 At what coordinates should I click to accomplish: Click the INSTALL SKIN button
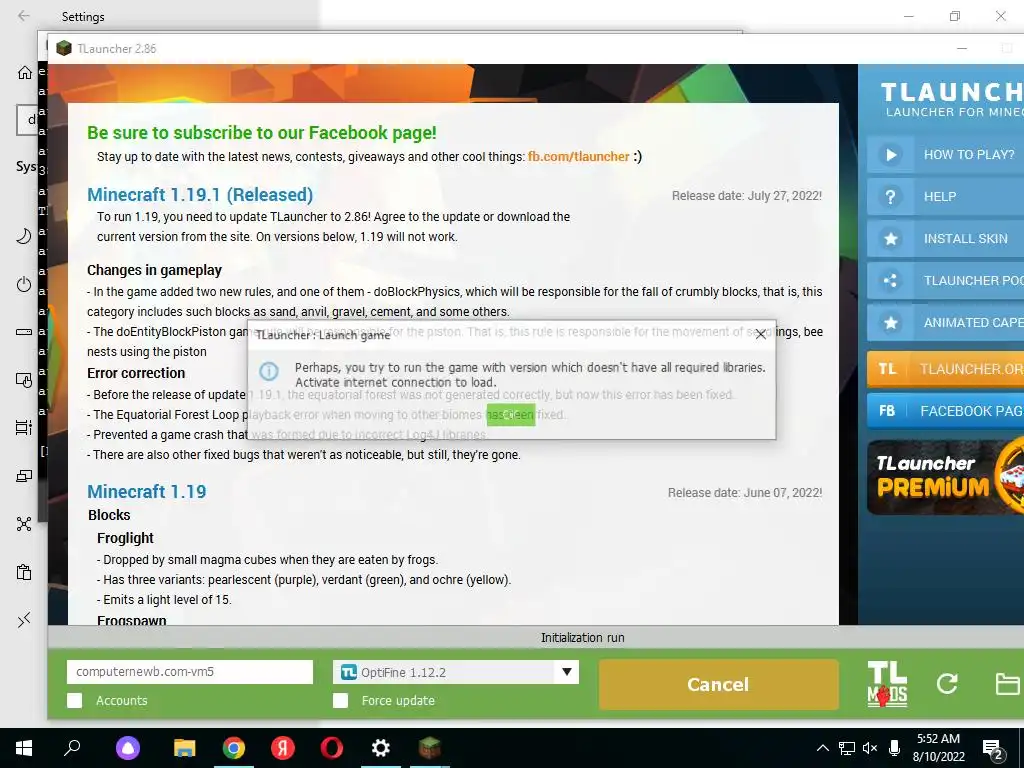pyautogui.click(x=946, y=238)
